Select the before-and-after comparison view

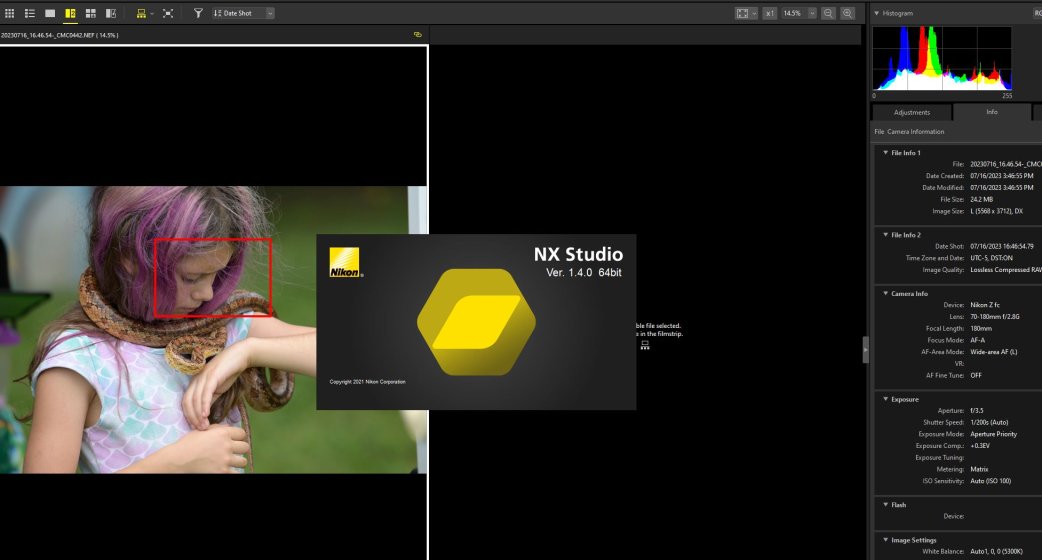tap(111, 13)
